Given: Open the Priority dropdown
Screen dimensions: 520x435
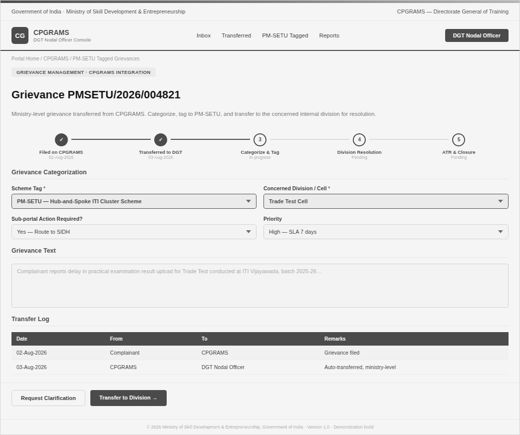Looking at the screenshot, I should [x=386, y=232].
